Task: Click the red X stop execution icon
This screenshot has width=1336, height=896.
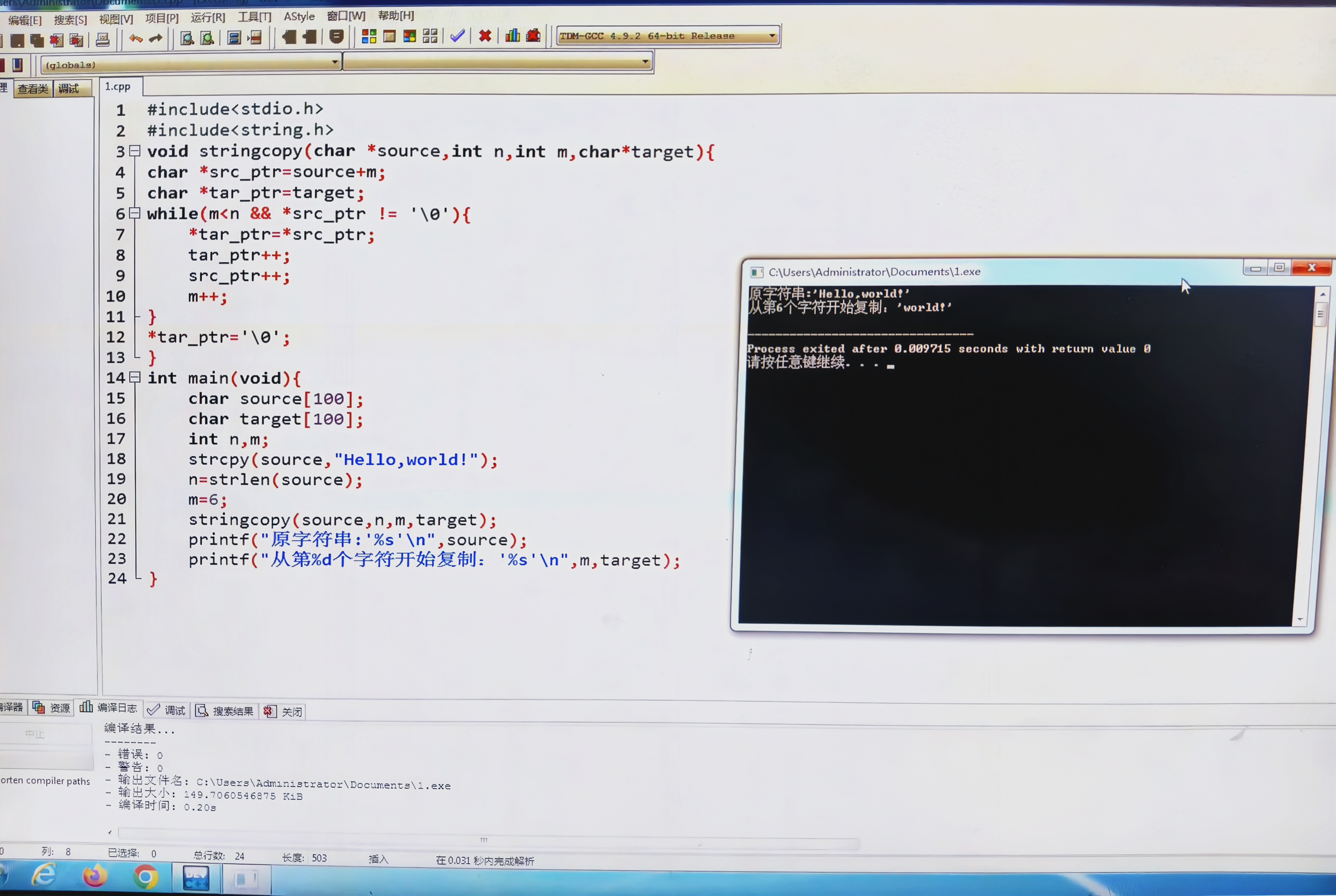Action: [485, 36]
